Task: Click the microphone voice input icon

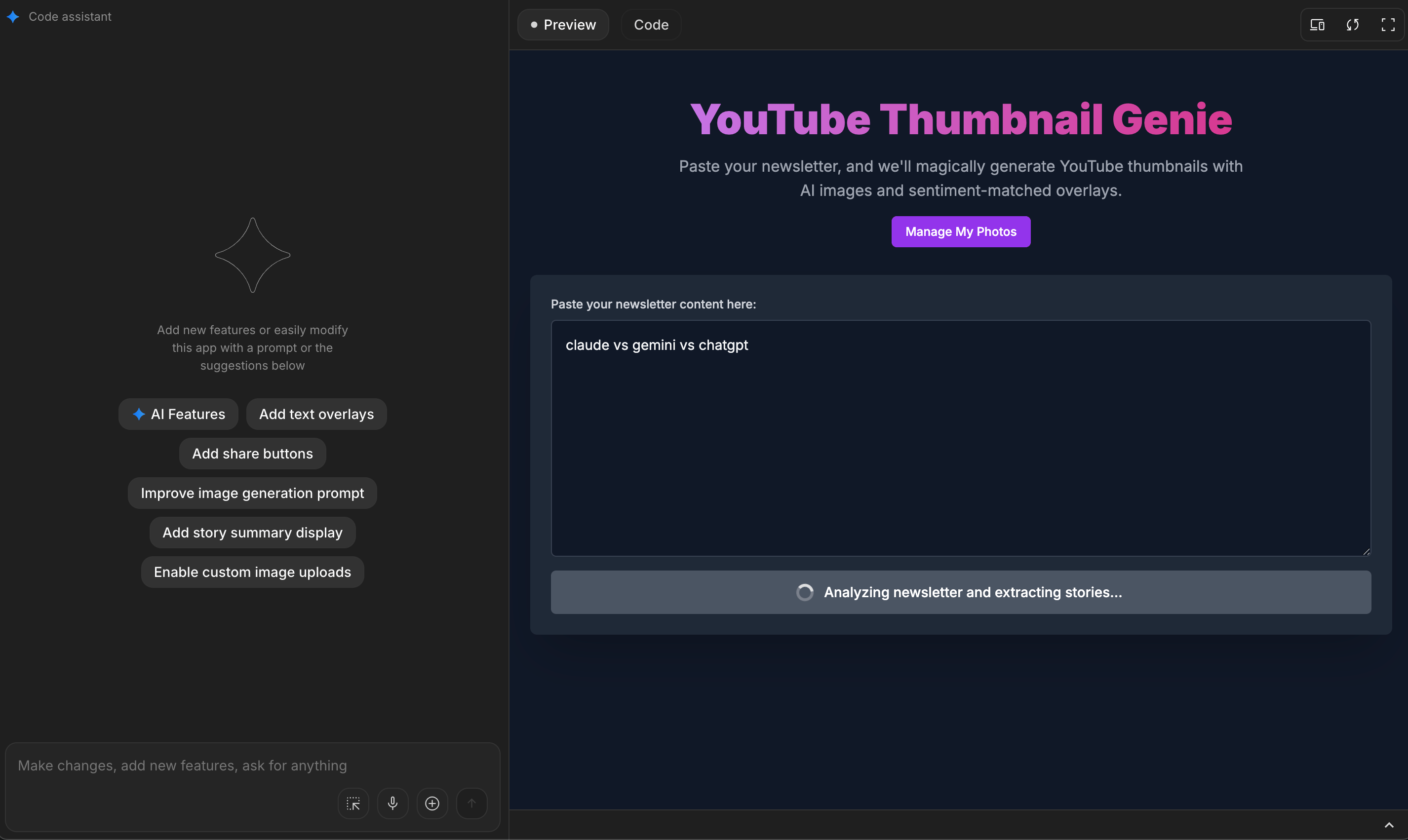Action: coord(393,803)
